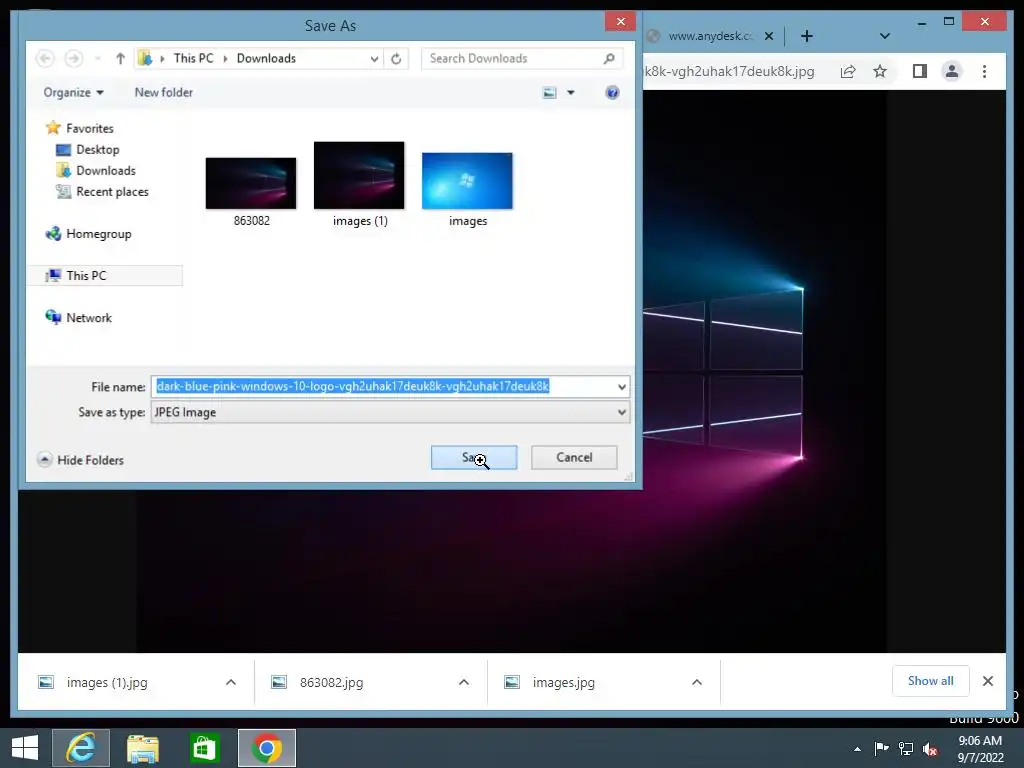Click Save button in dialog
The width and height of the screenshot is (1024, 768).
(474, 458)
